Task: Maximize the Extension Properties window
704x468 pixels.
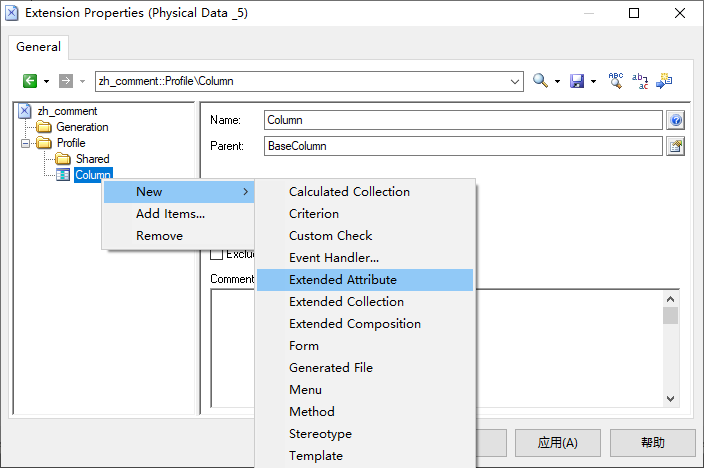Action: [634, 13]
